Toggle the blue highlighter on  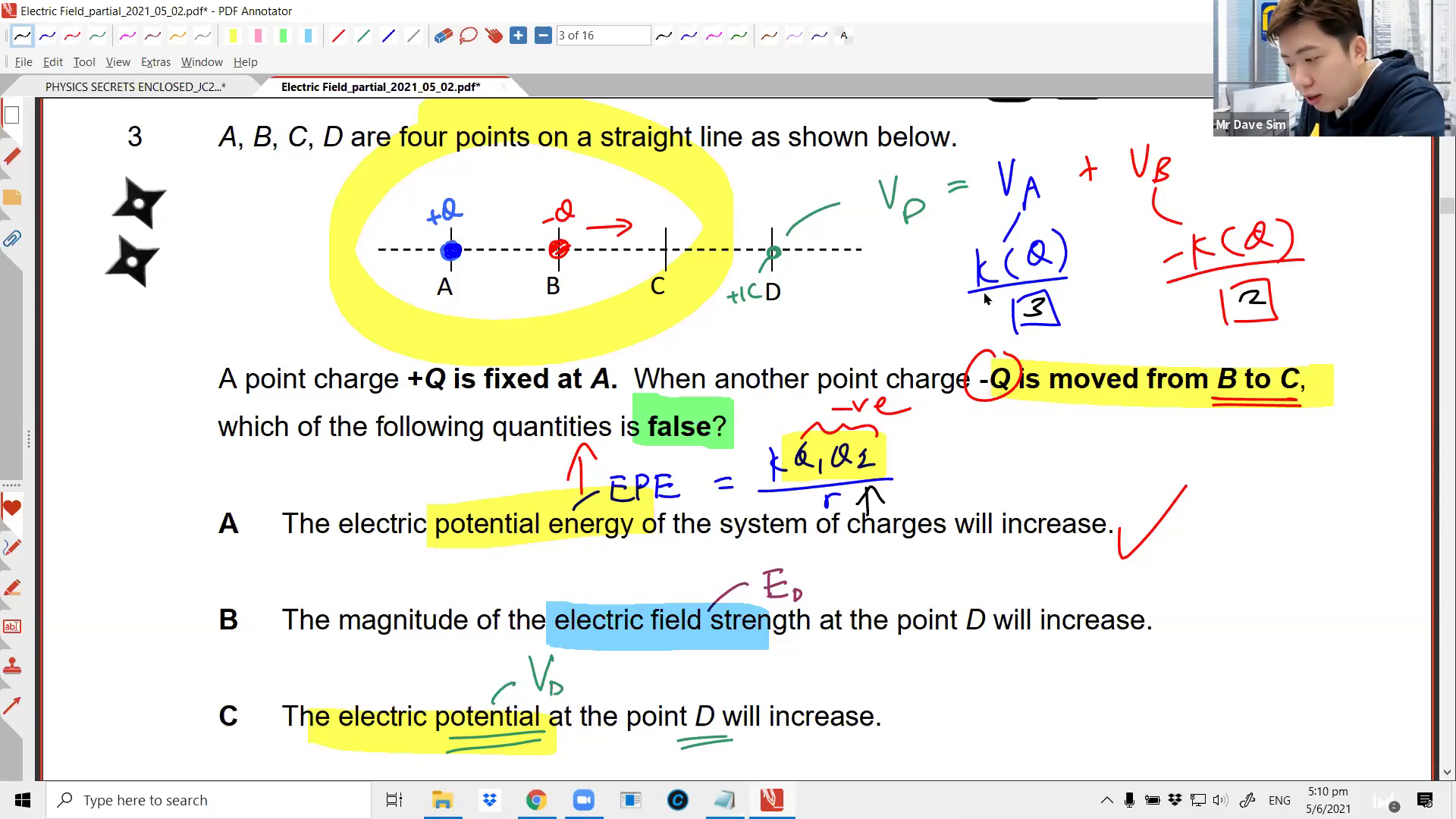click(x=308, y=36)
